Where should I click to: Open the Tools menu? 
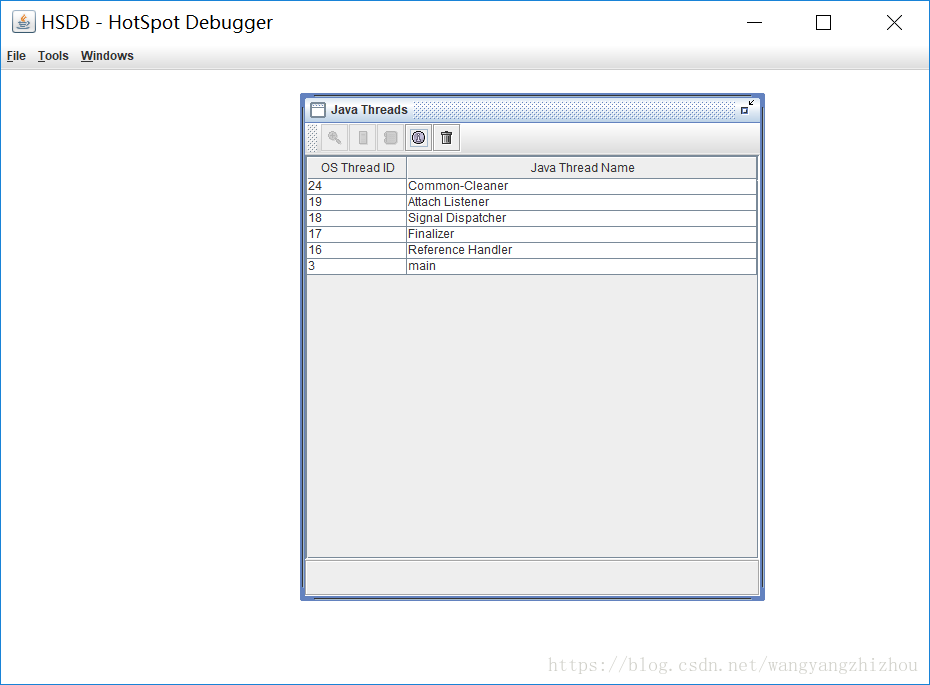point(53,56)
